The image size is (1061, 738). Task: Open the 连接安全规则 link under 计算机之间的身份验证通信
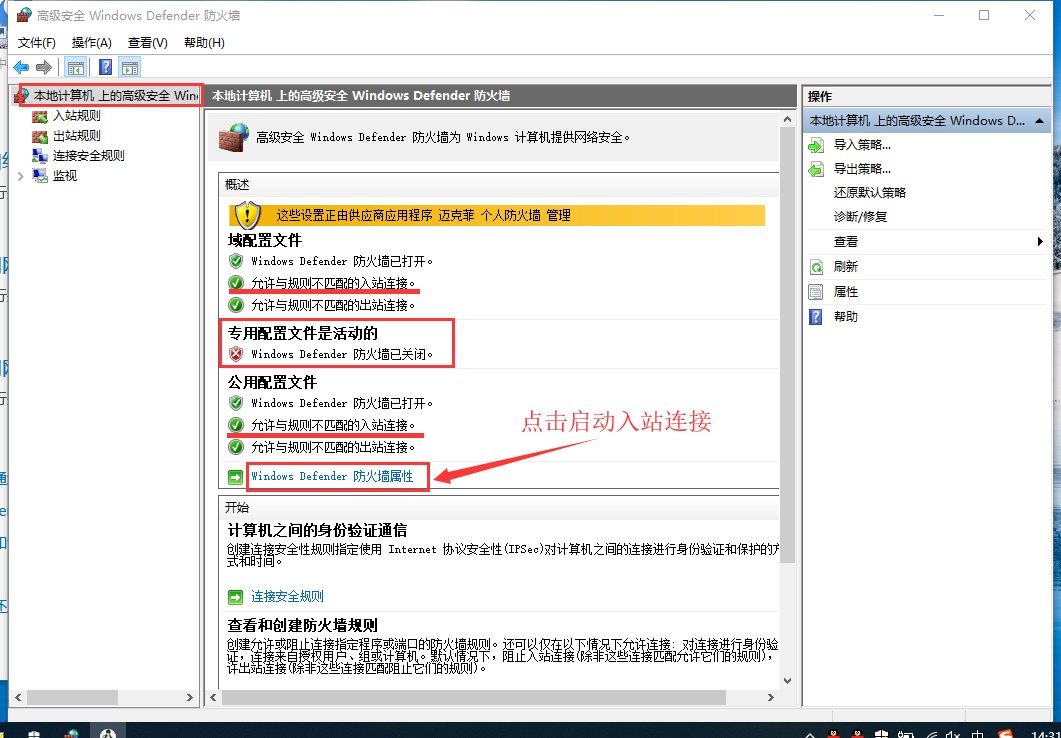tap(288, 596)
